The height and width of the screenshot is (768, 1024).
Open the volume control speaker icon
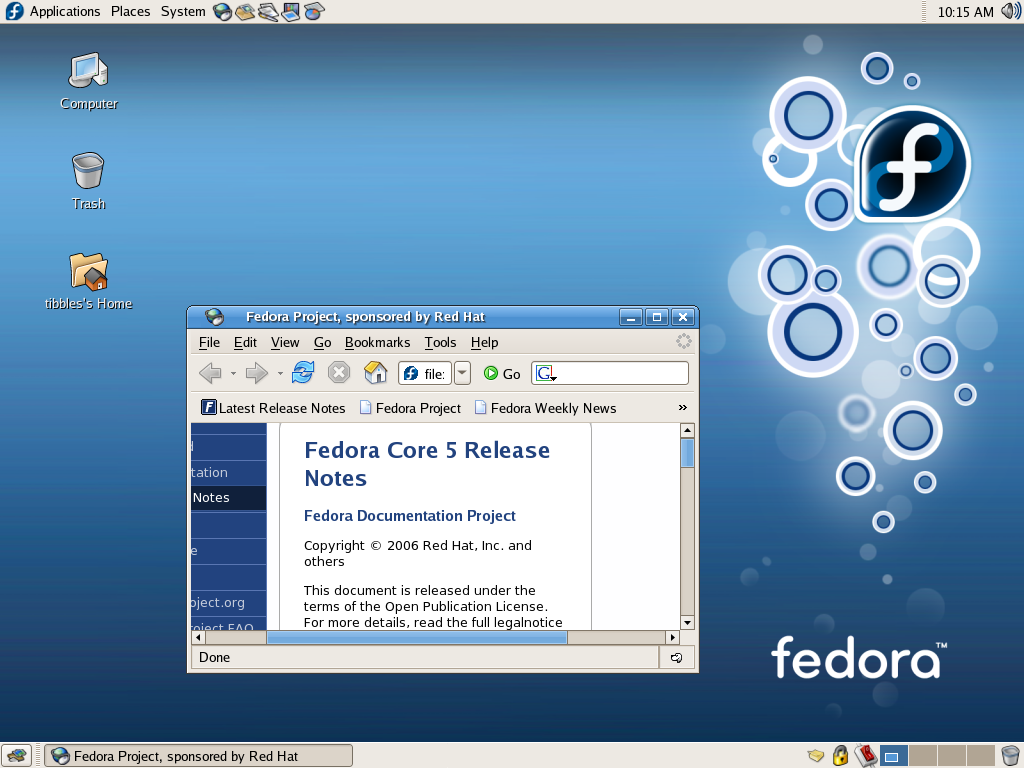1010,11
